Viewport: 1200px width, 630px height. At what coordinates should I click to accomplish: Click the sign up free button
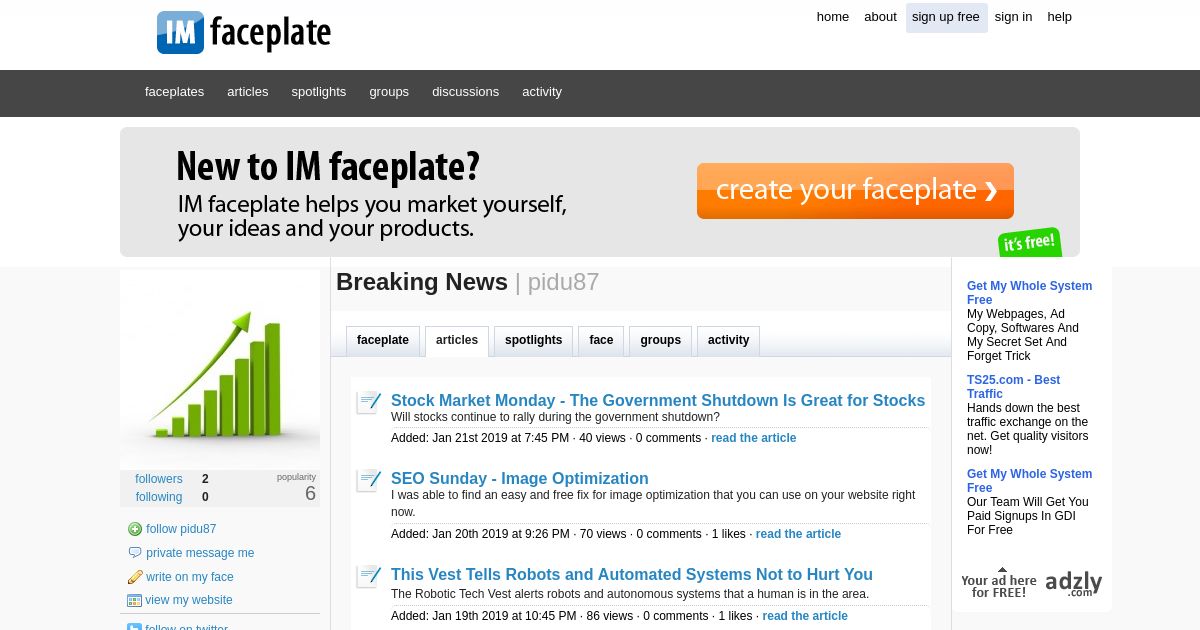(946, 18)
